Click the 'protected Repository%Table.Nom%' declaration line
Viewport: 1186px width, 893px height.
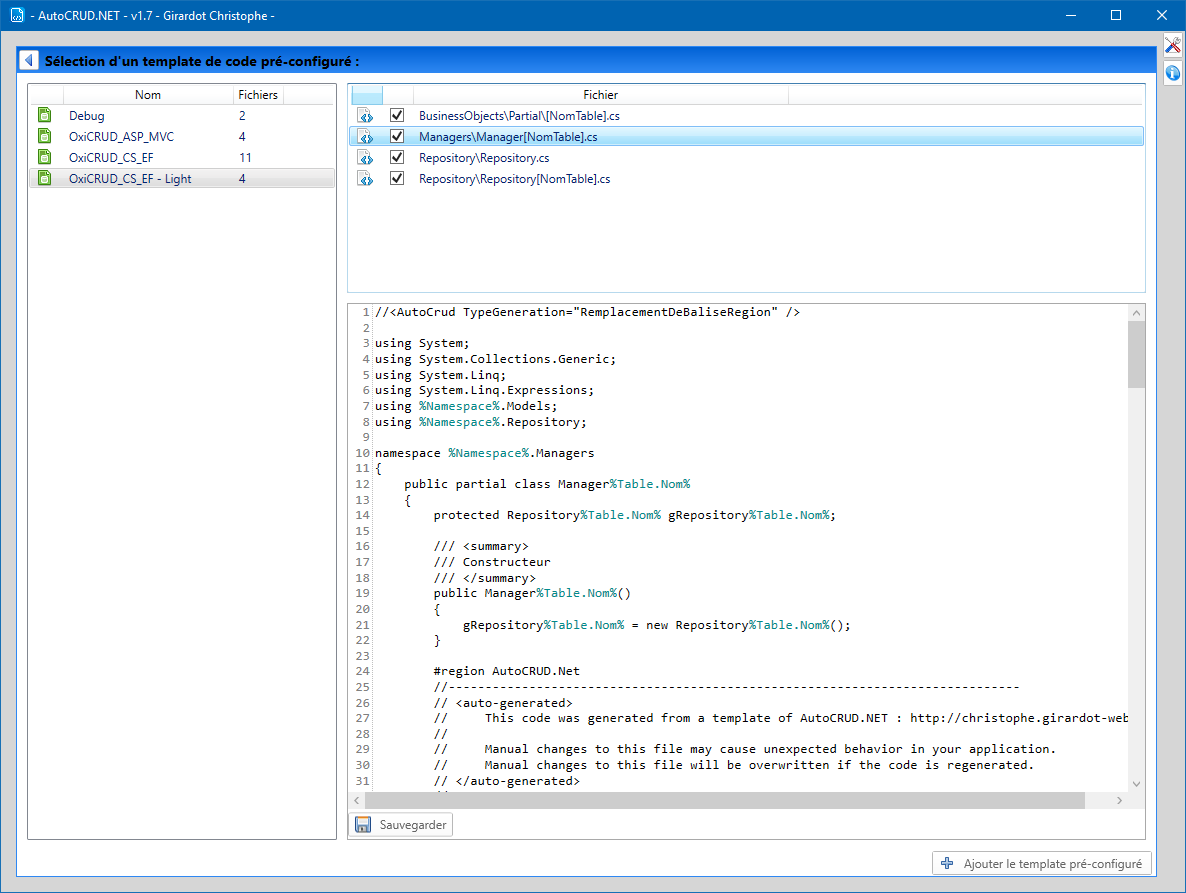(635, 515)
